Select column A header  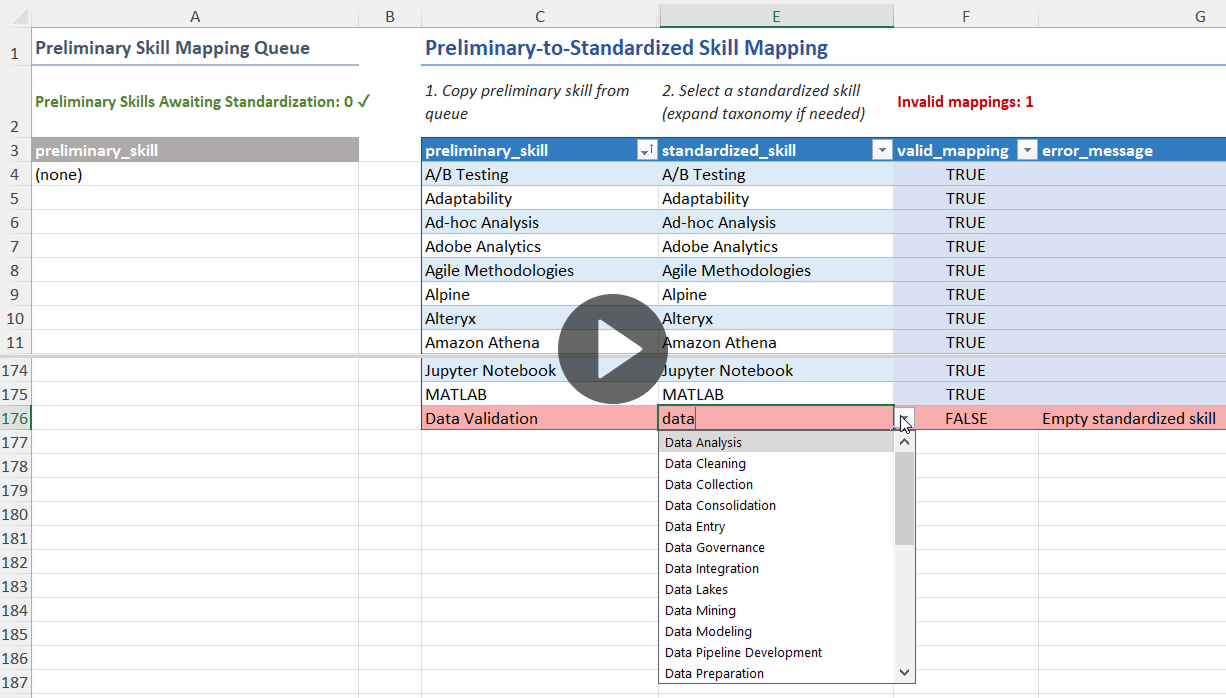tap(195, 16)
